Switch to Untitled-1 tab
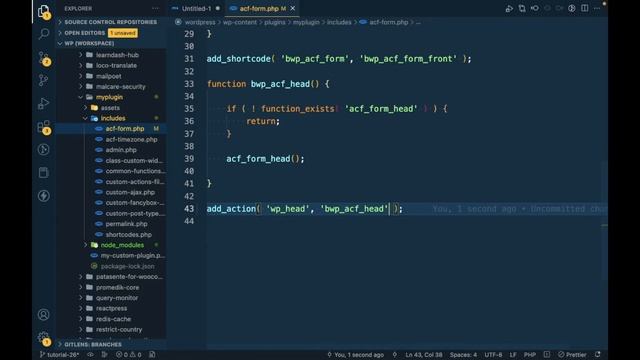Image resolution: width=640 pixels, height=360 pixels. 196,8
